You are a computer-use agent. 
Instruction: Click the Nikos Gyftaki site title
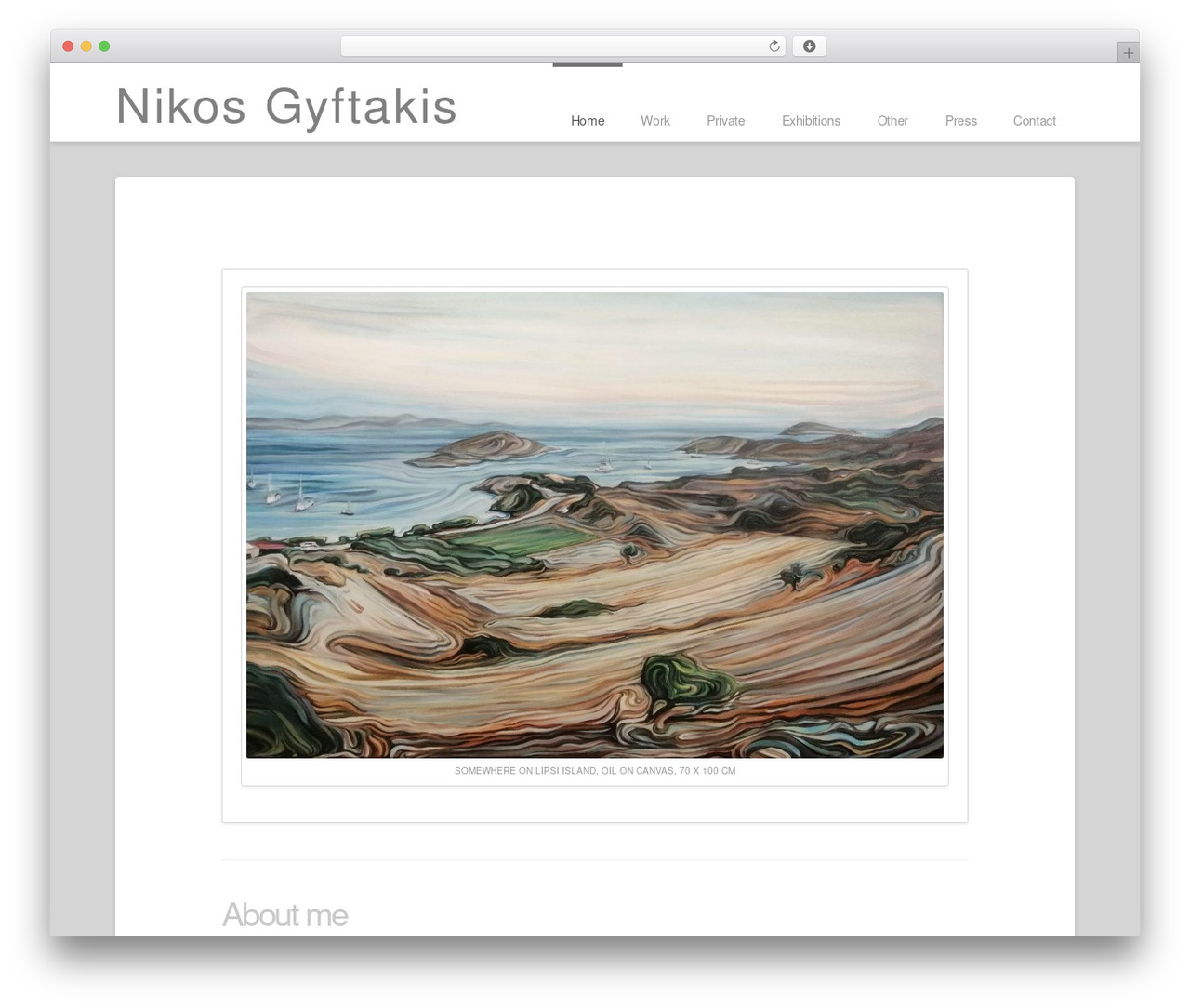coord(286,107)
